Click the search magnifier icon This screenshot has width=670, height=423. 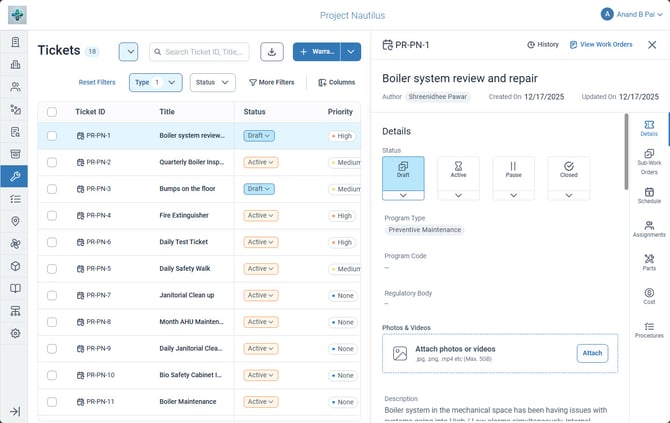[158, 52]
